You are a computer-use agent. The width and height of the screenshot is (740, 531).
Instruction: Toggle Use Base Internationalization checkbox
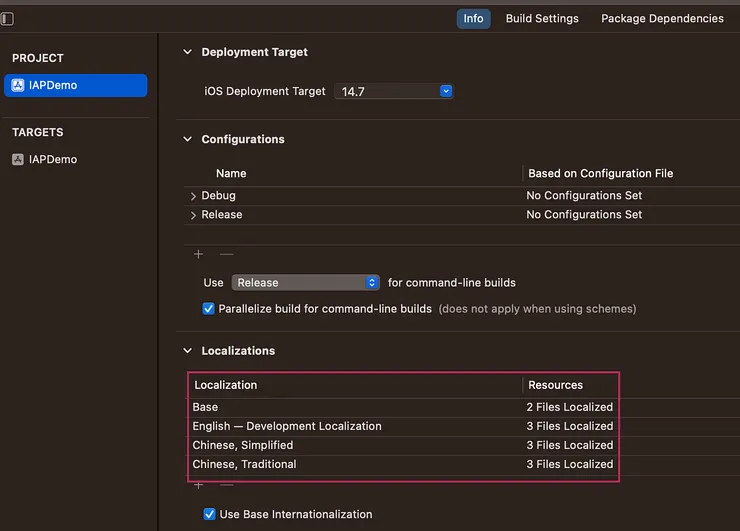click(x=209, y=514)
